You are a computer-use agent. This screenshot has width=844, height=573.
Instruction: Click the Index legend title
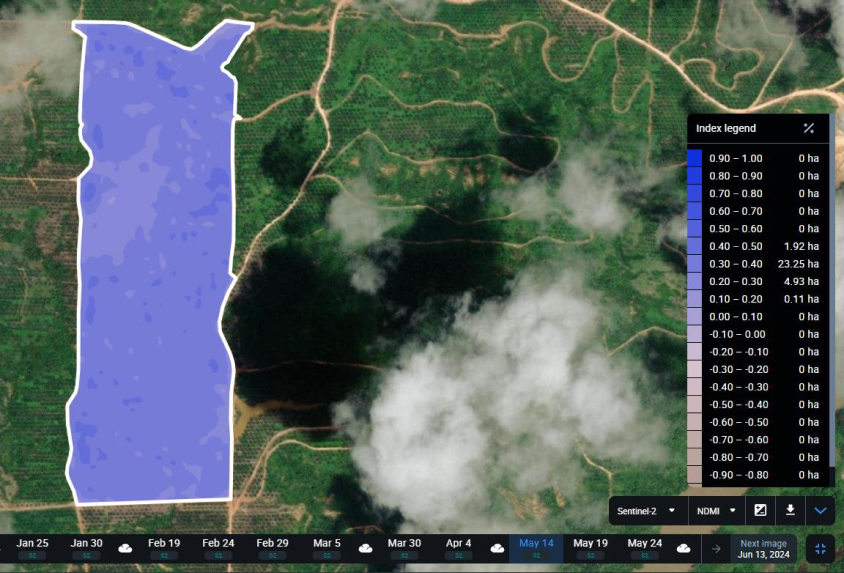pos(726,128)
